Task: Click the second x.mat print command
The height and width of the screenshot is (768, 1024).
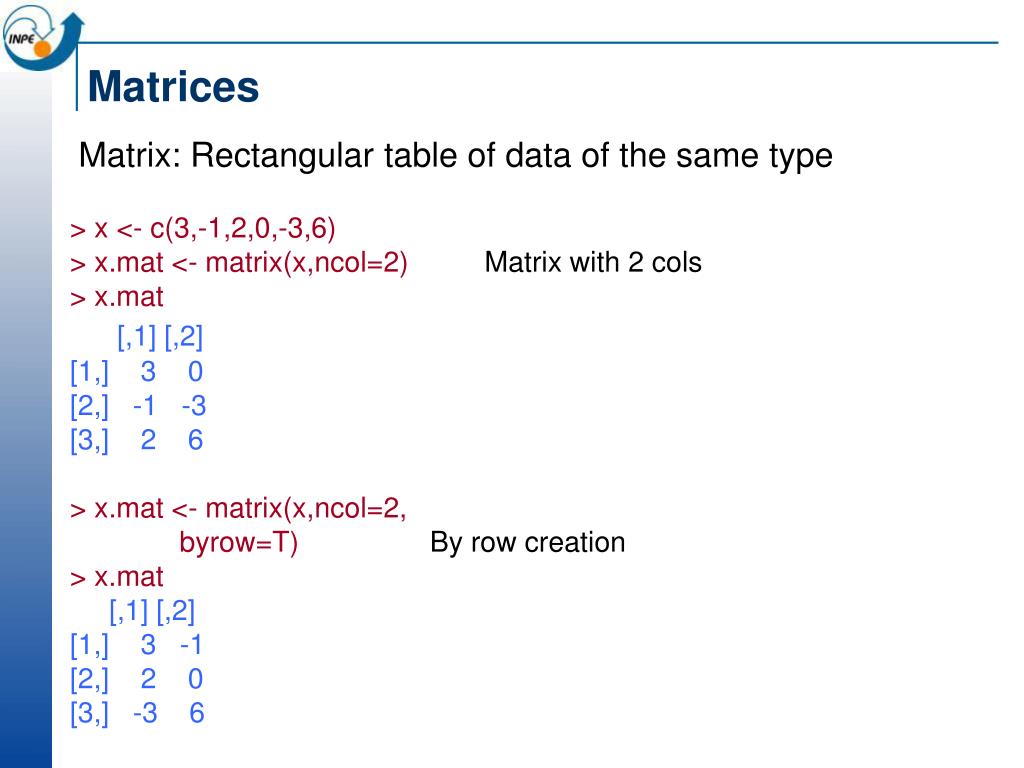Action: pos(117,577)
